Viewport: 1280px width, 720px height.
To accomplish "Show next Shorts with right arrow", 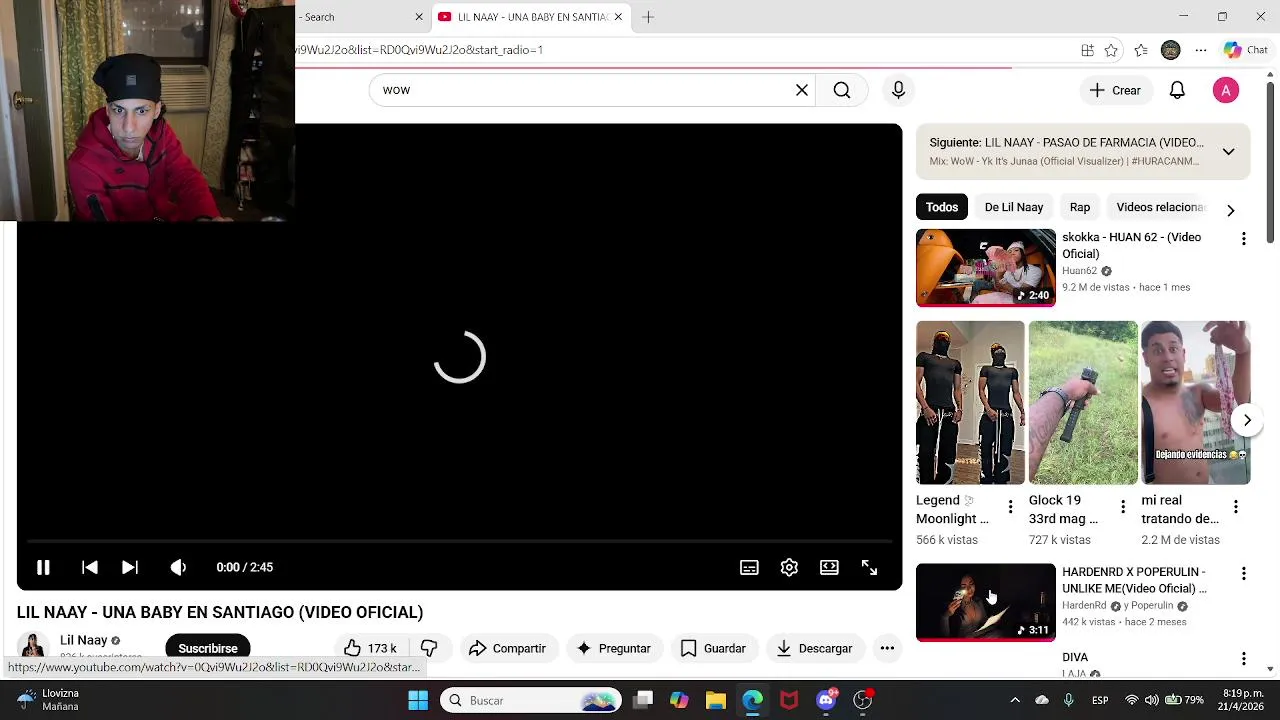I will tap(1247, 420).
